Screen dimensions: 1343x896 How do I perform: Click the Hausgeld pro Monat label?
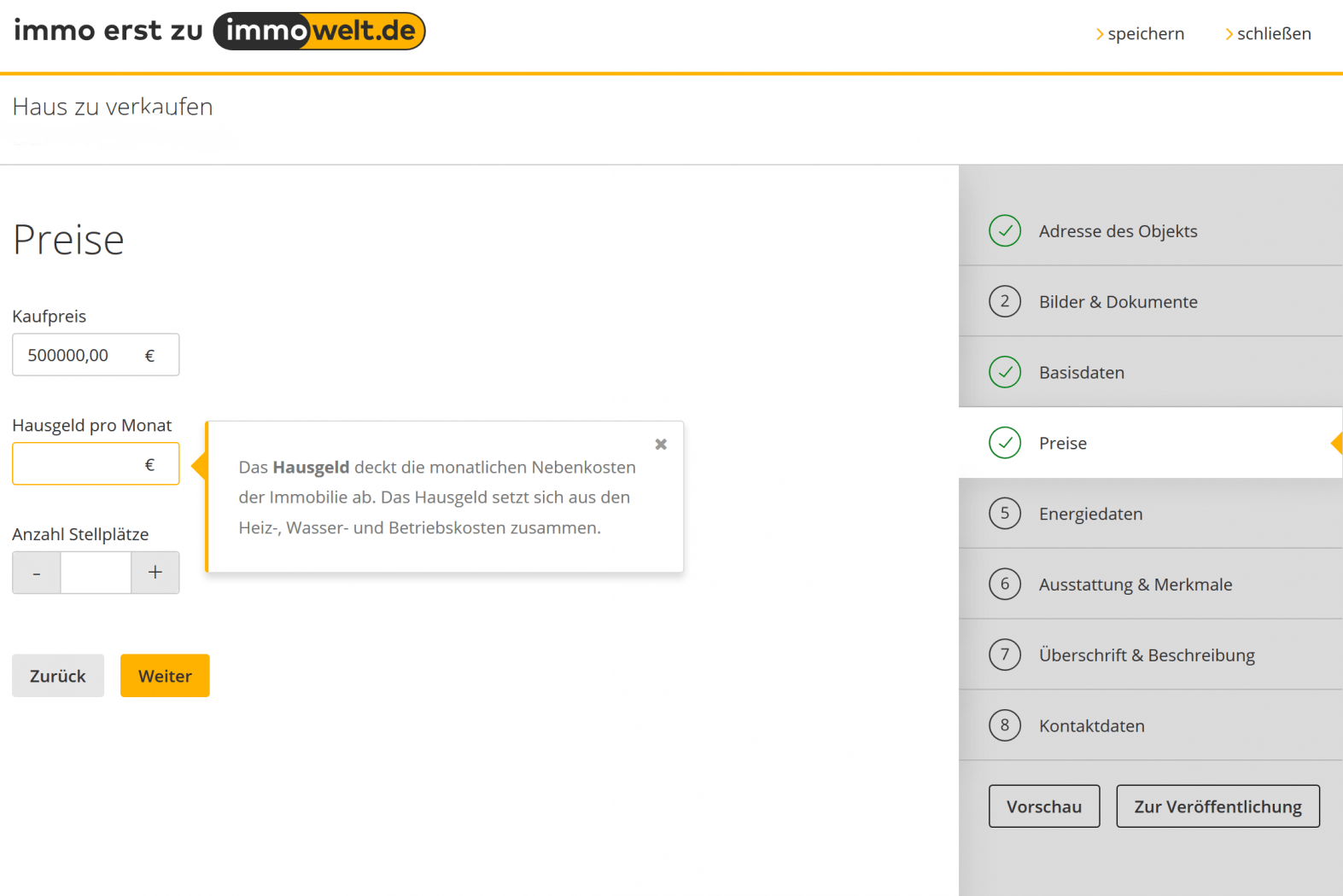(91, 426)
